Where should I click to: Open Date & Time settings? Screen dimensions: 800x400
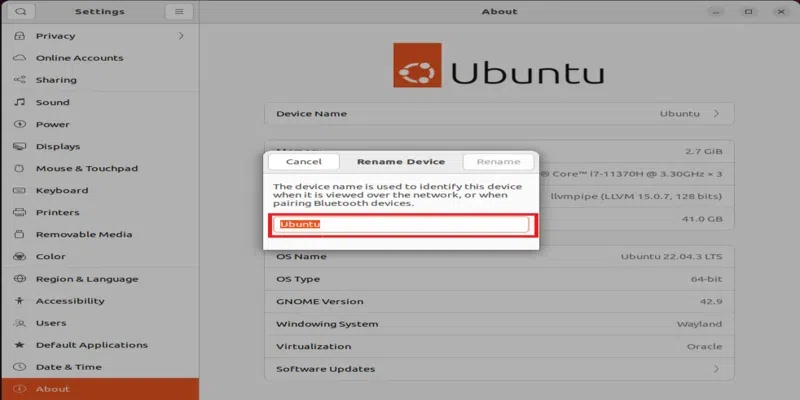tap(99, 367)
